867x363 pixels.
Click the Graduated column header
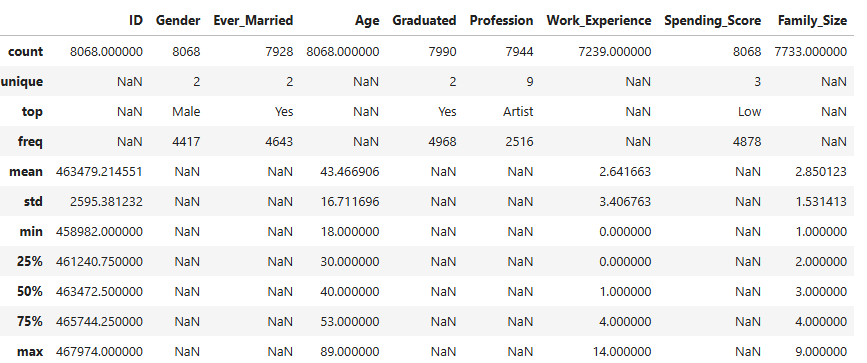(424, 21)
